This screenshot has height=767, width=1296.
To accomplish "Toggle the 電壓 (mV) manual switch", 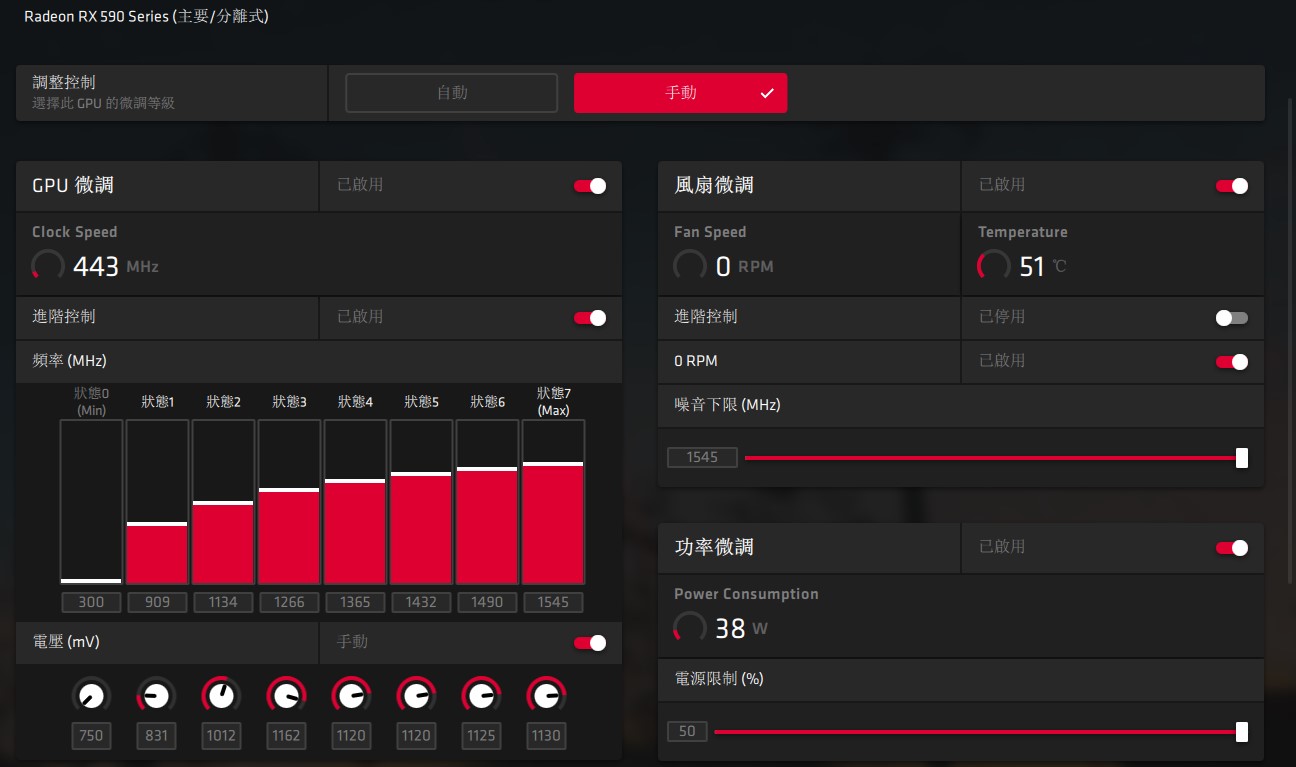I will click(590, 643).
